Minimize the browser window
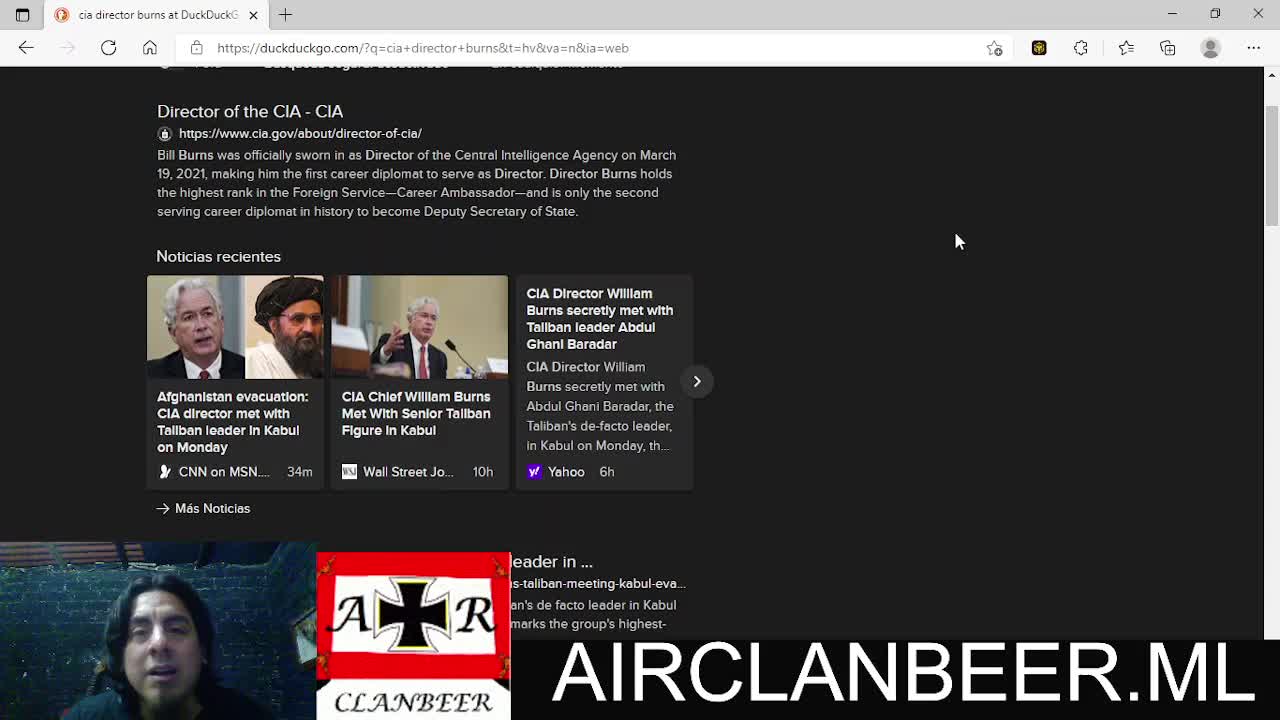The width and height of the screenshot is (1280, 720). click(1172, 14)
